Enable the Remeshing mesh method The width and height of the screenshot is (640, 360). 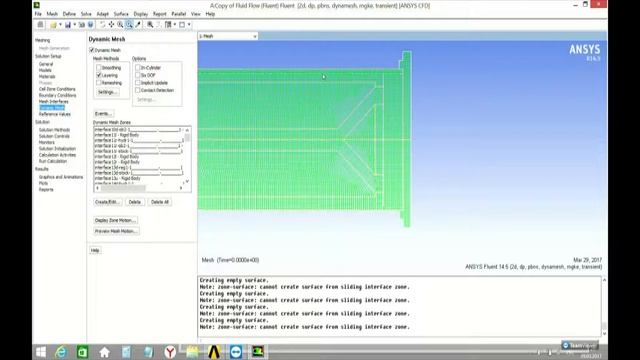(99, 83)
